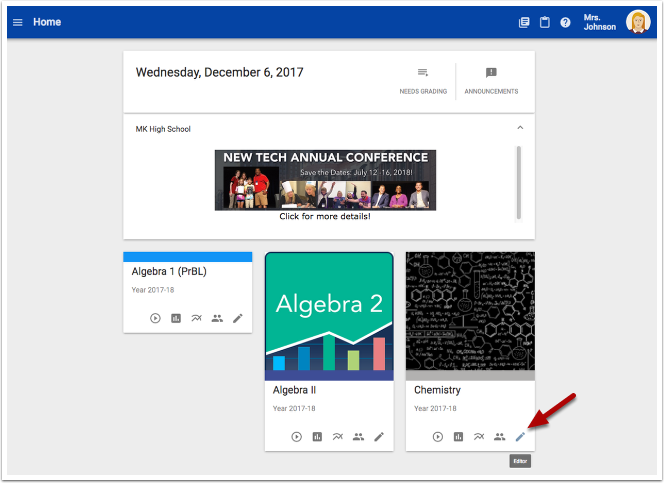Click the announcement panel scrollbar

pyautogui.click(x=519, y=183)
